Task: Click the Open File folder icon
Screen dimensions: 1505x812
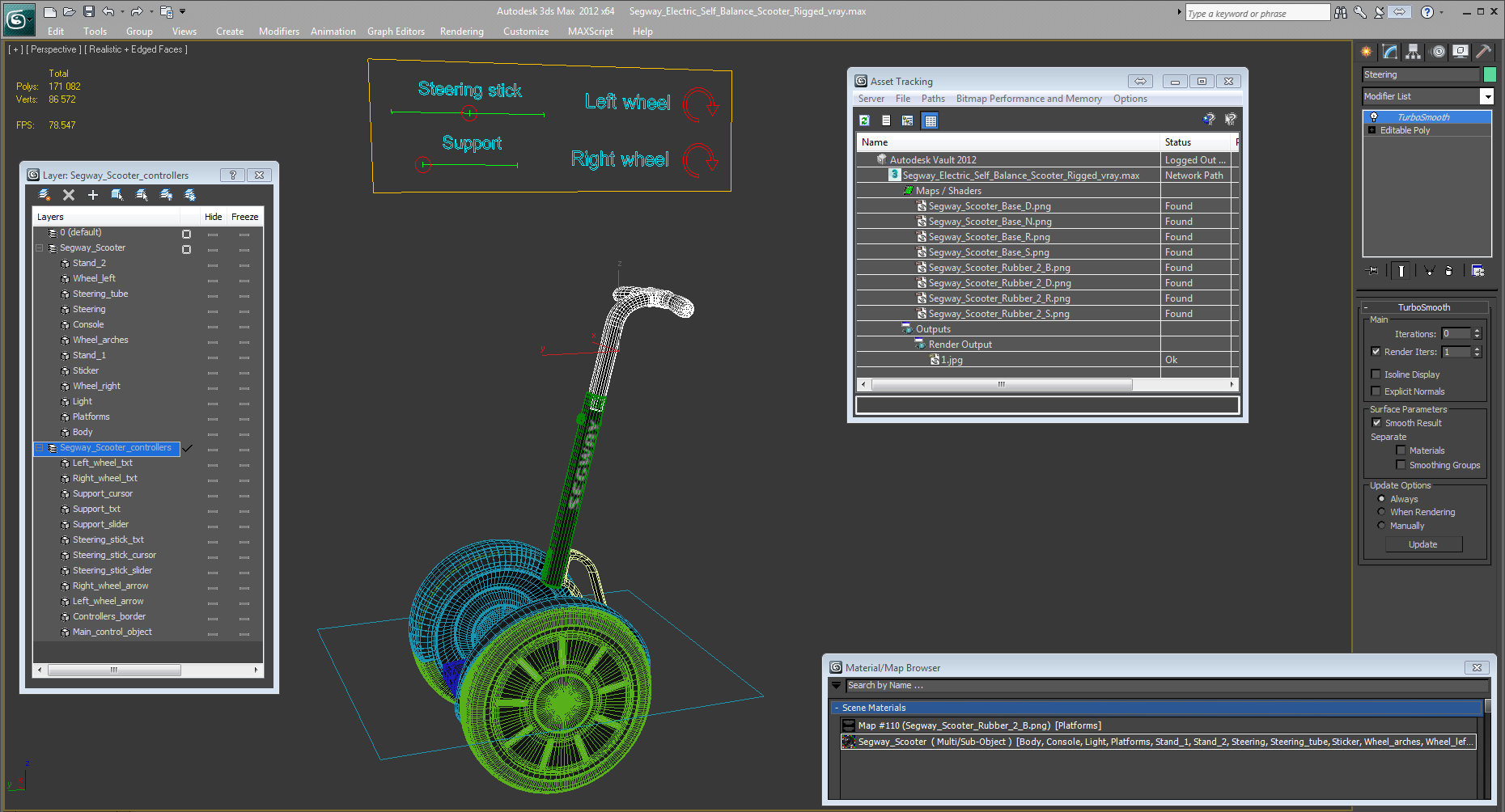Action: (70, 11)
